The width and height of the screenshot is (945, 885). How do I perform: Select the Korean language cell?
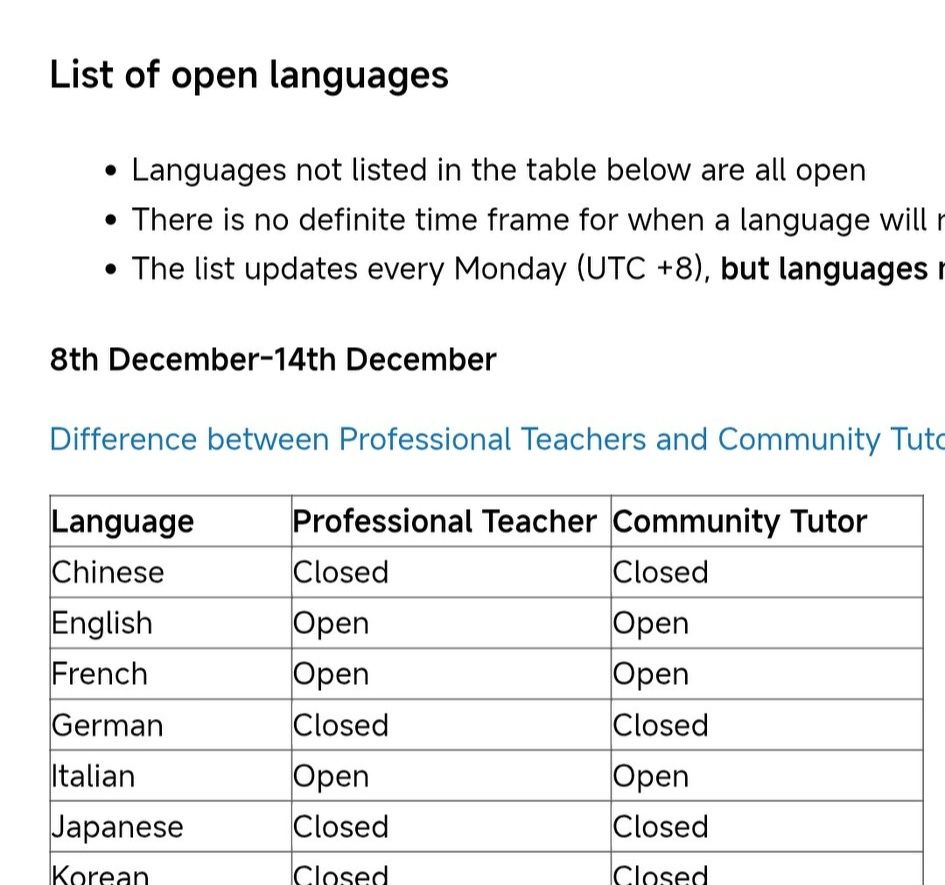click(171, 869)
